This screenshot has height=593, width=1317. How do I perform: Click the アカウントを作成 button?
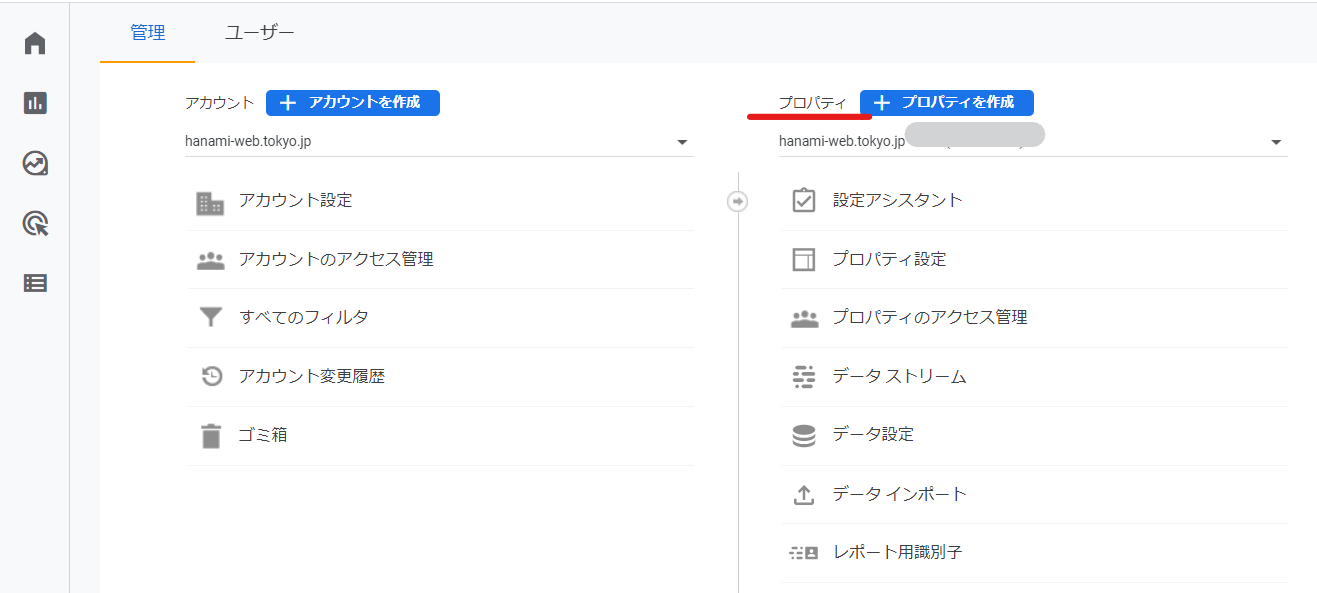coord(352,102)
